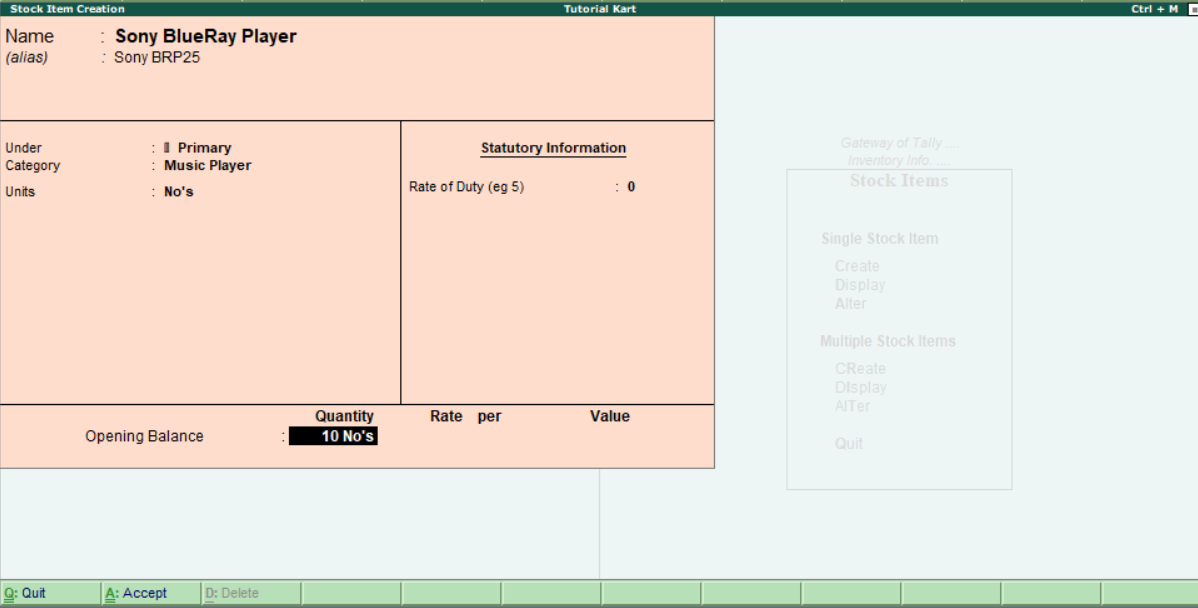
Task: Click the Value column header
Action: click(610, 416)
